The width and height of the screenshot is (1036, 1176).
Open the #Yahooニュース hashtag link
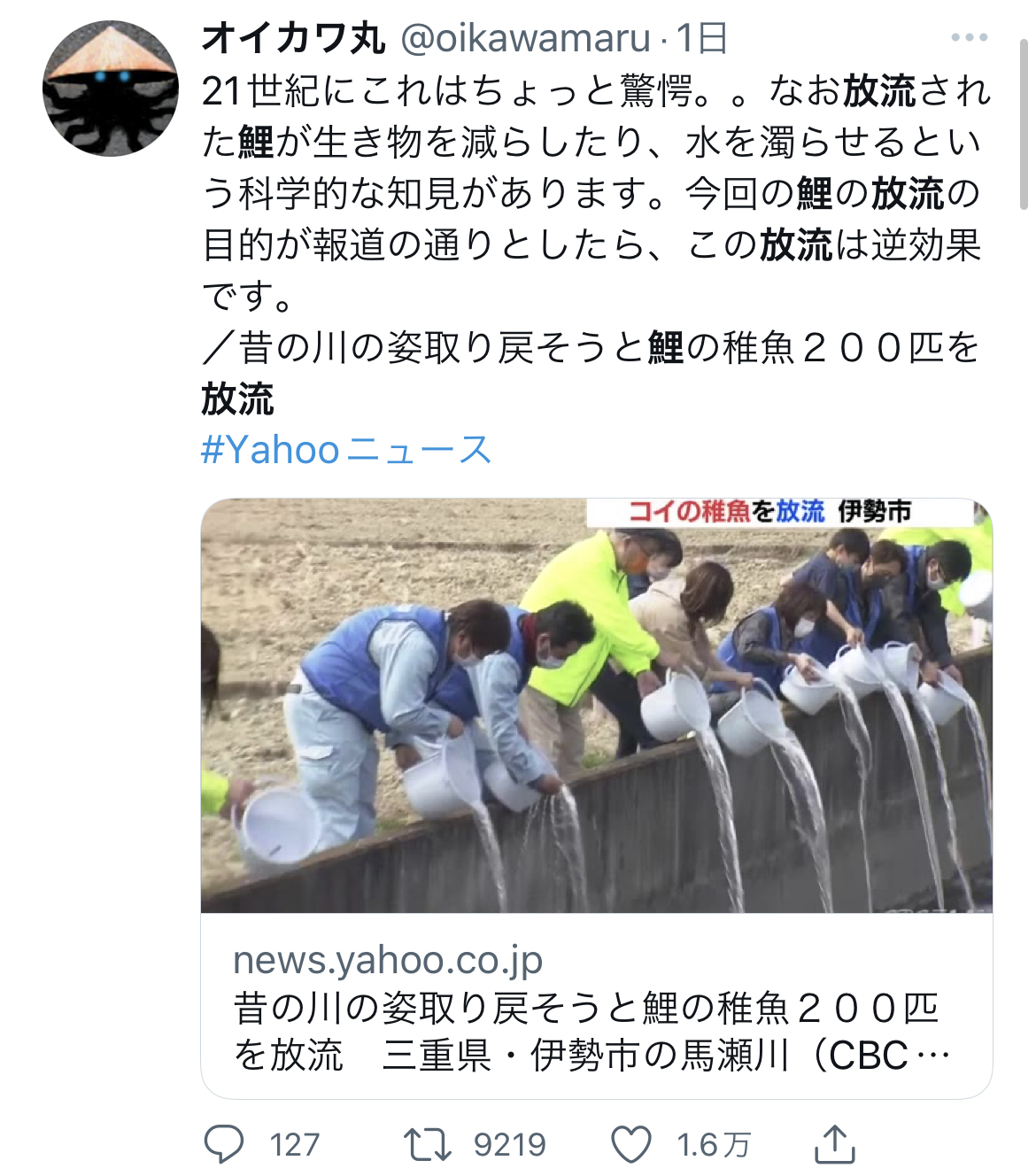[x=346, y=450]
